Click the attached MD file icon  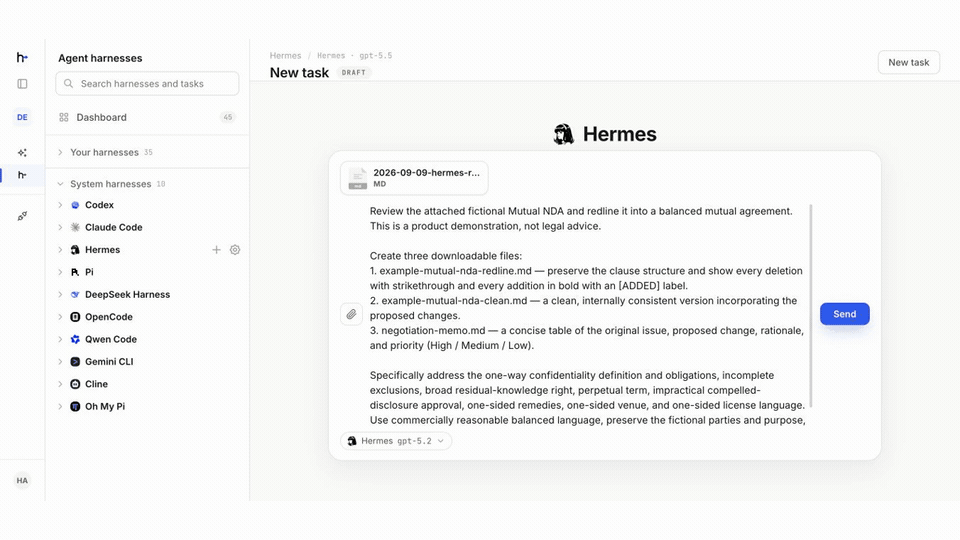click(358, 178)
